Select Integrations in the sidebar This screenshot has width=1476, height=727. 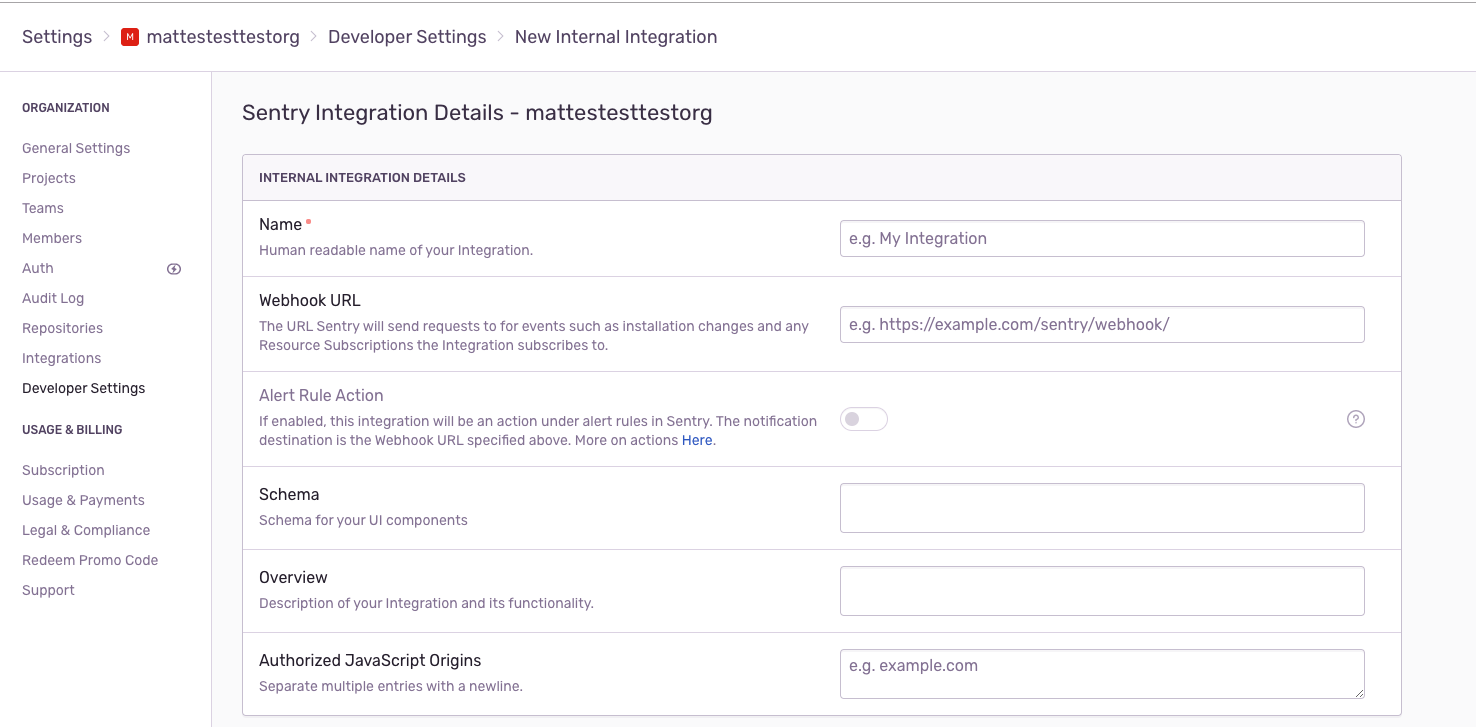click(x=61, y=357)
